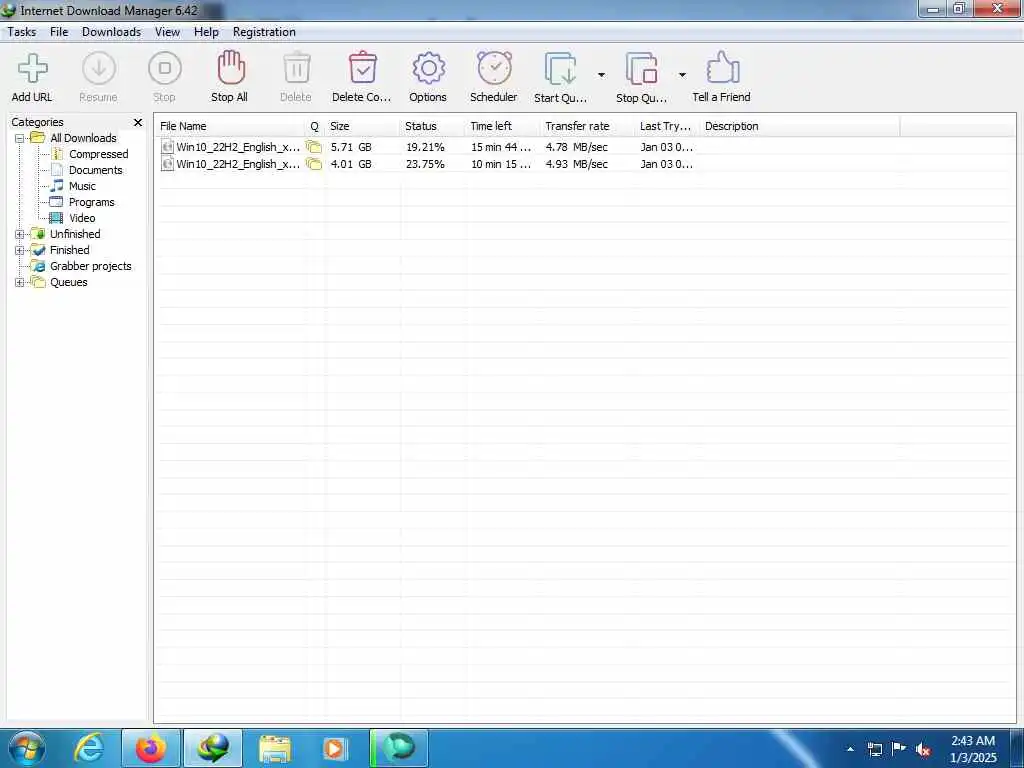Click the queue icon of 4.01 GB download
This screenshot has width=1024, height=768.
[314, 164]
